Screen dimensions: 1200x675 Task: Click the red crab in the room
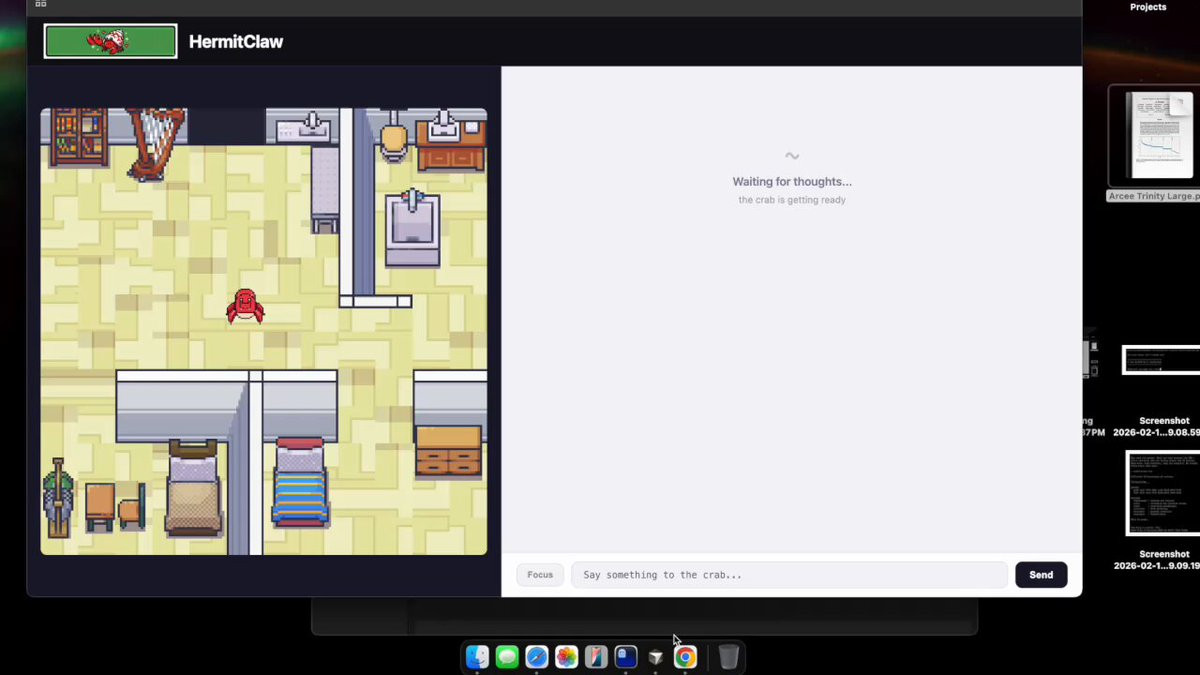point(245,306)
